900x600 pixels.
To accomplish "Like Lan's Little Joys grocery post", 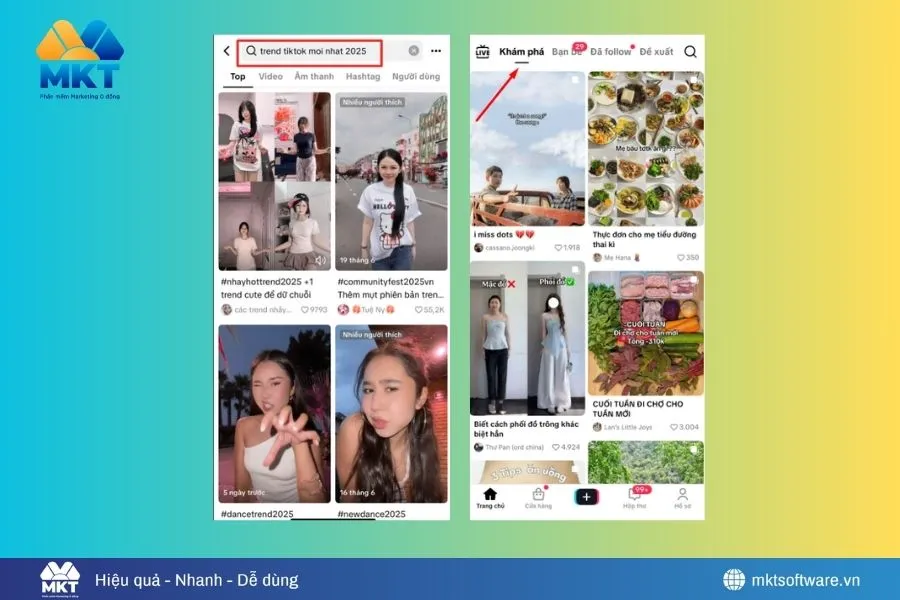I will point(676,425).
